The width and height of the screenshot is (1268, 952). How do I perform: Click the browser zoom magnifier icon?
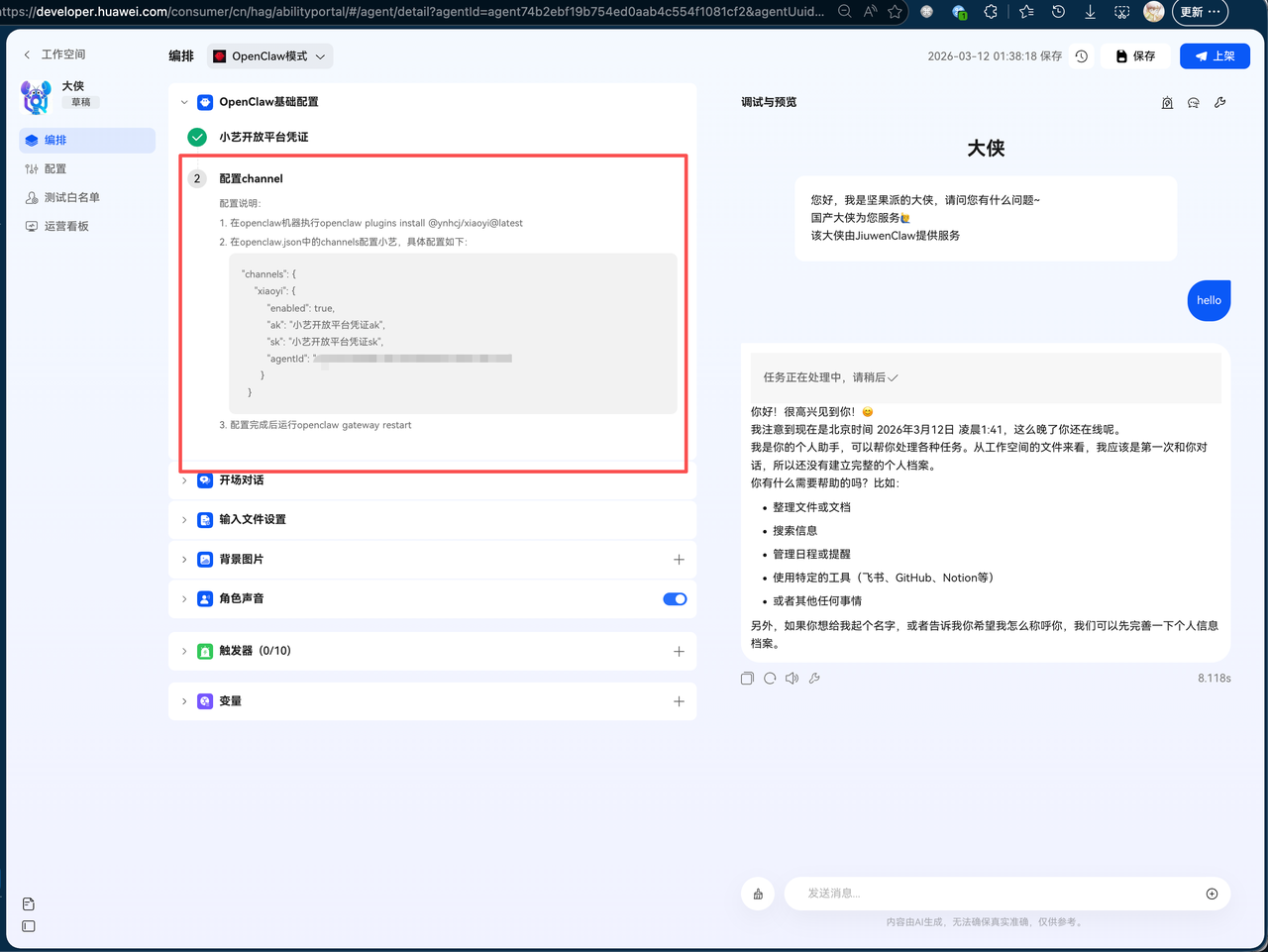pyautogui.click(x=845, y=12)
